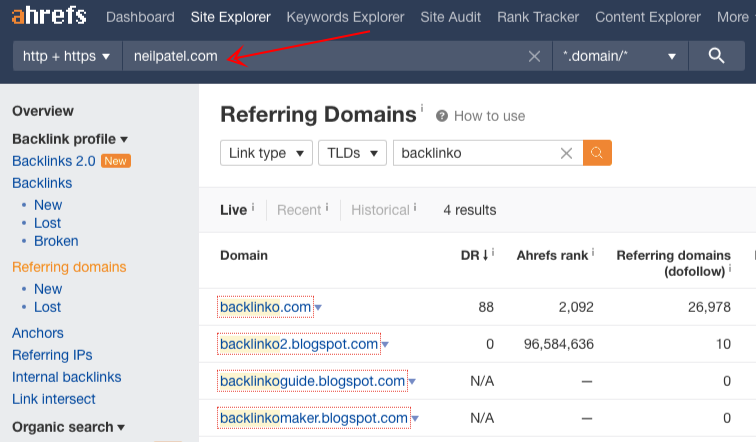Open the *.domain/* mode dropdown
This screenshot has height=442, width=756.
pos(620,56)
